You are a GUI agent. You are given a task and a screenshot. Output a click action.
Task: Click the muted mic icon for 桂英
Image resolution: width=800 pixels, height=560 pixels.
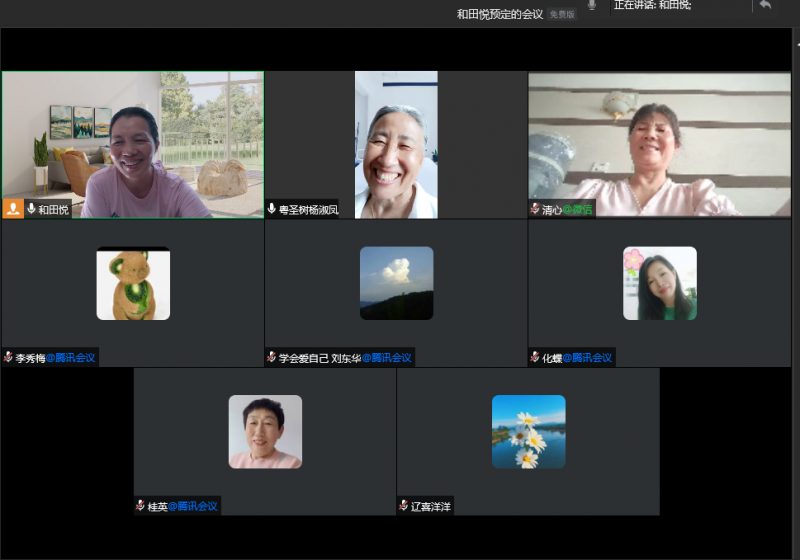click(x=140, y=506)
